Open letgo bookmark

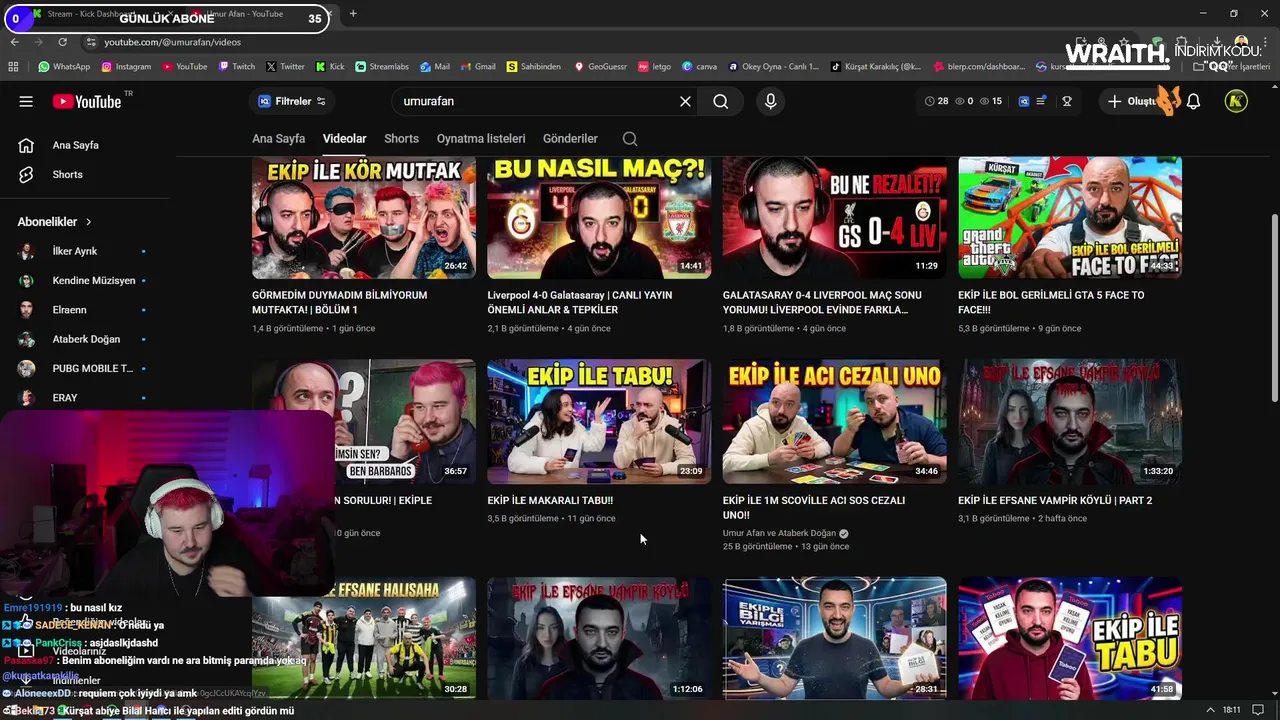pos(654,67)
